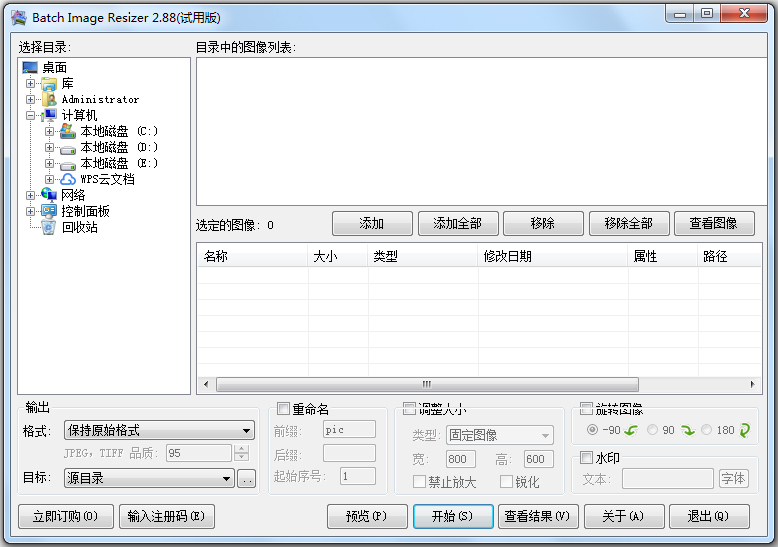
Task: Sort by the 名称 column header
Action: 253,256
